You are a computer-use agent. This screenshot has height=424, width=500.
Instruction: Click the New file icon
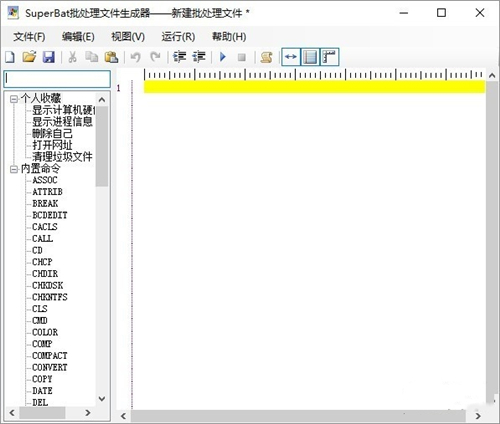click(x=10, y=57)
